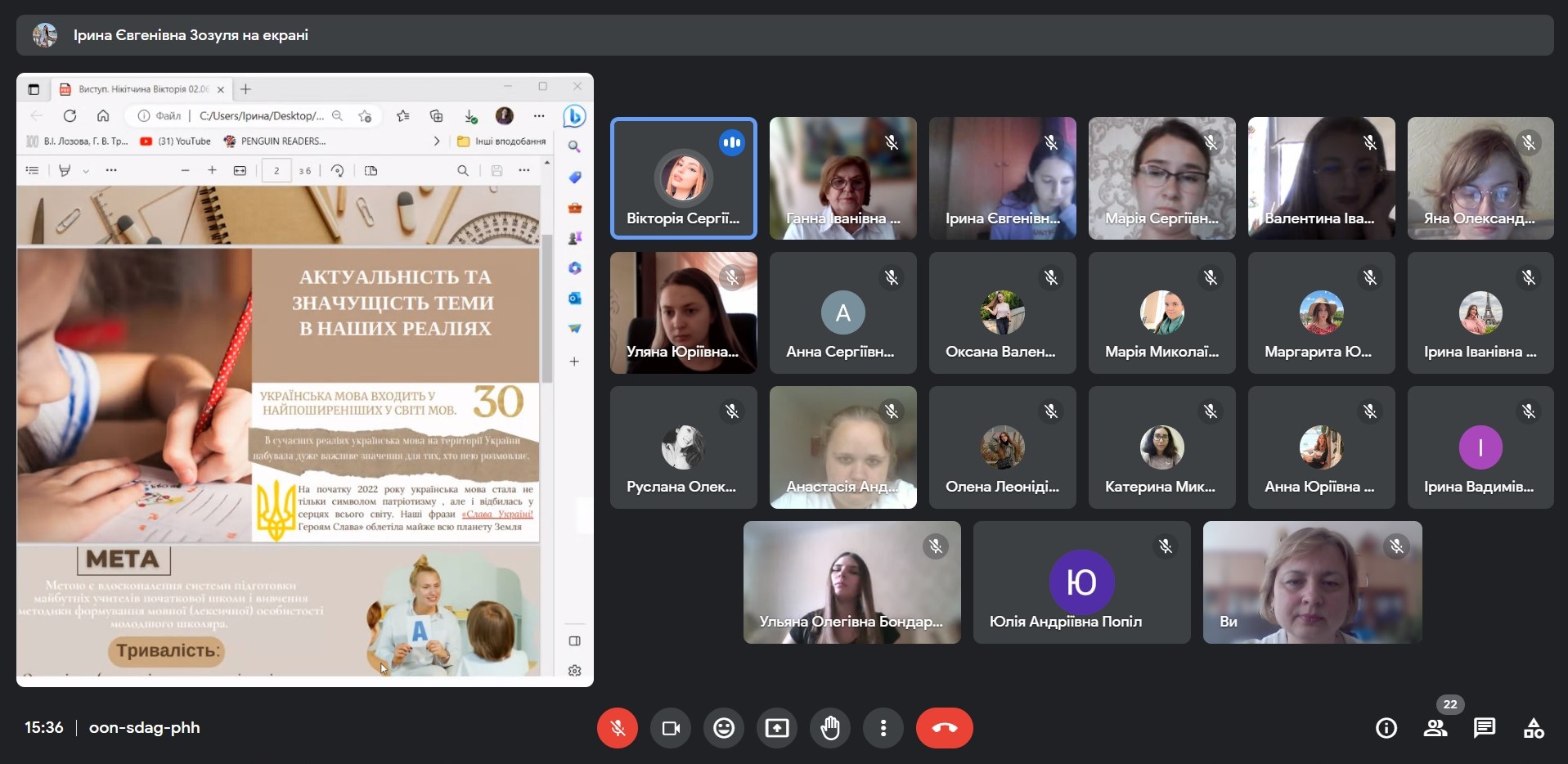Open the emoji reactions panel
Image resolution: width=1568 pixels, height=764 pixels.
724,728
